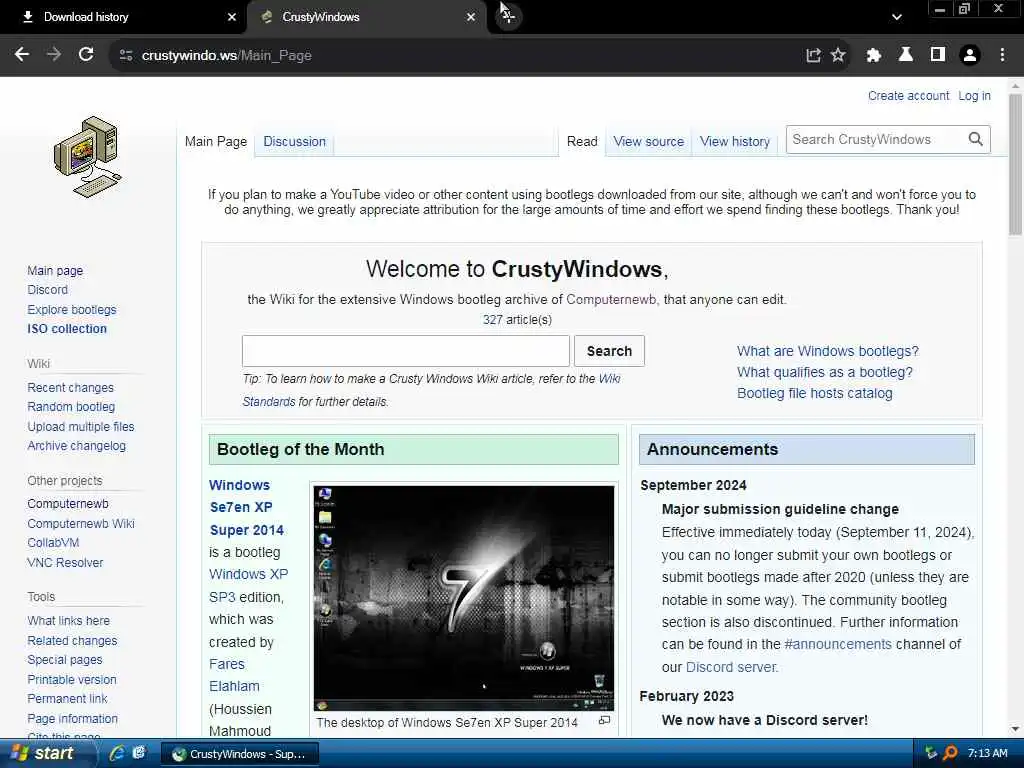1024x768 pixels.
Task: Select CrustyWindows taskbar button
Action: pyautogui.click(x=240, y=754)
